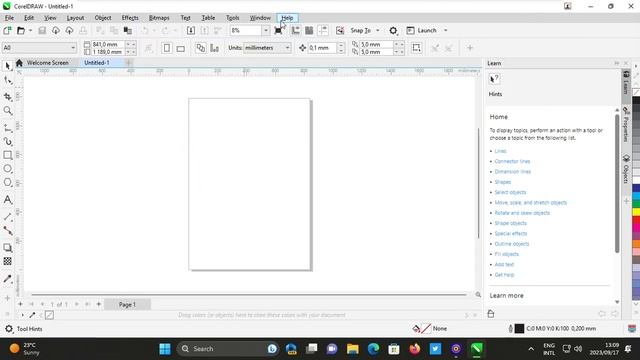640x360 pixels.
Task: Open the Connector lines topic link
Action: click(x=512, y=161)
